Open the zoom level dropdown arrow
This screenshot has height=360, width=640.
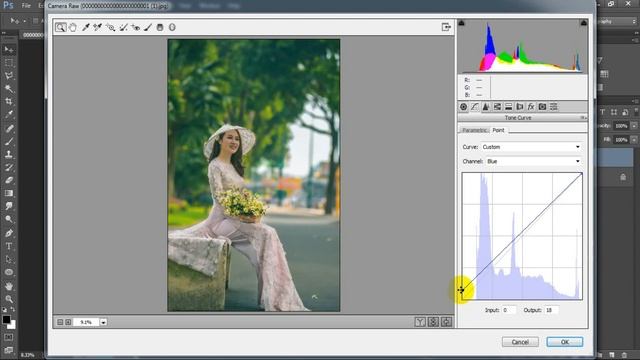(x=104, y=322)
